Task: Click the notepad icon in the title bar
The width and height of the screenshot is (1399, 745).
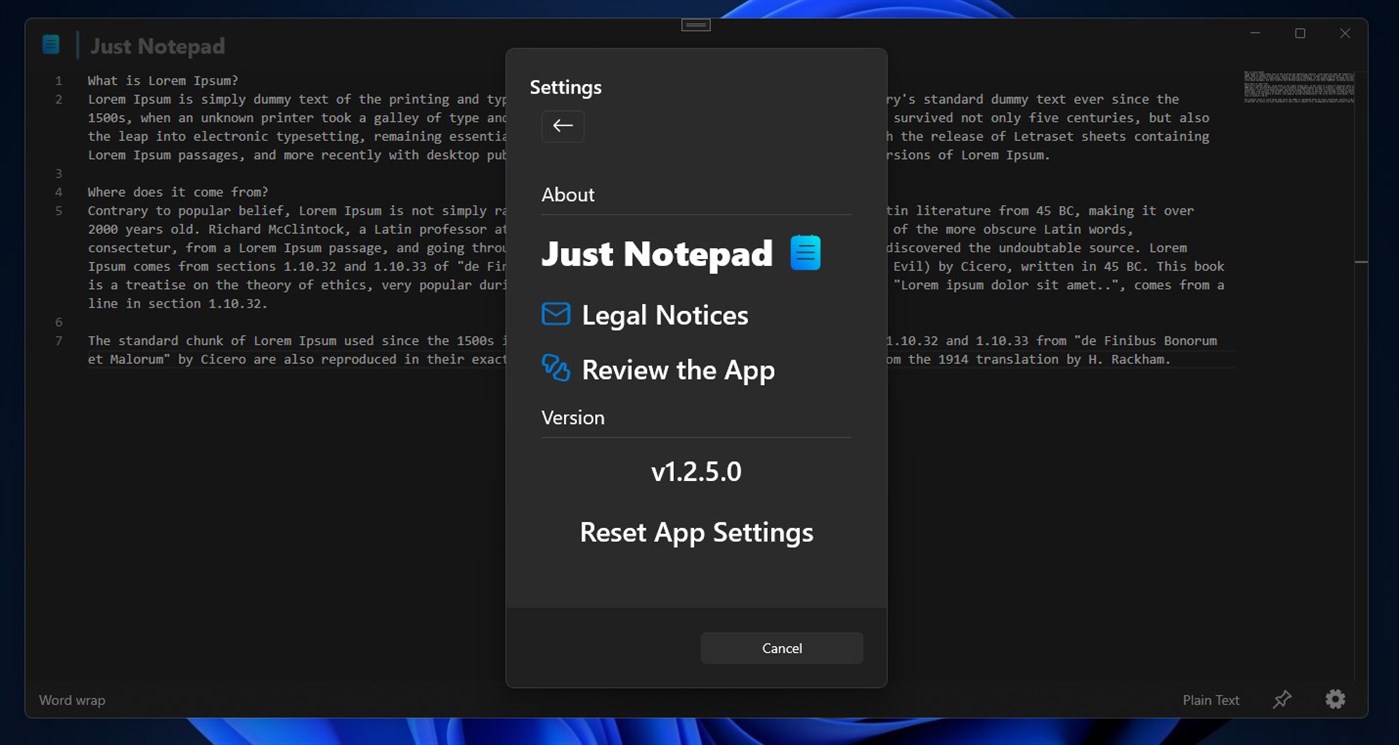Action: pos(51,44)
